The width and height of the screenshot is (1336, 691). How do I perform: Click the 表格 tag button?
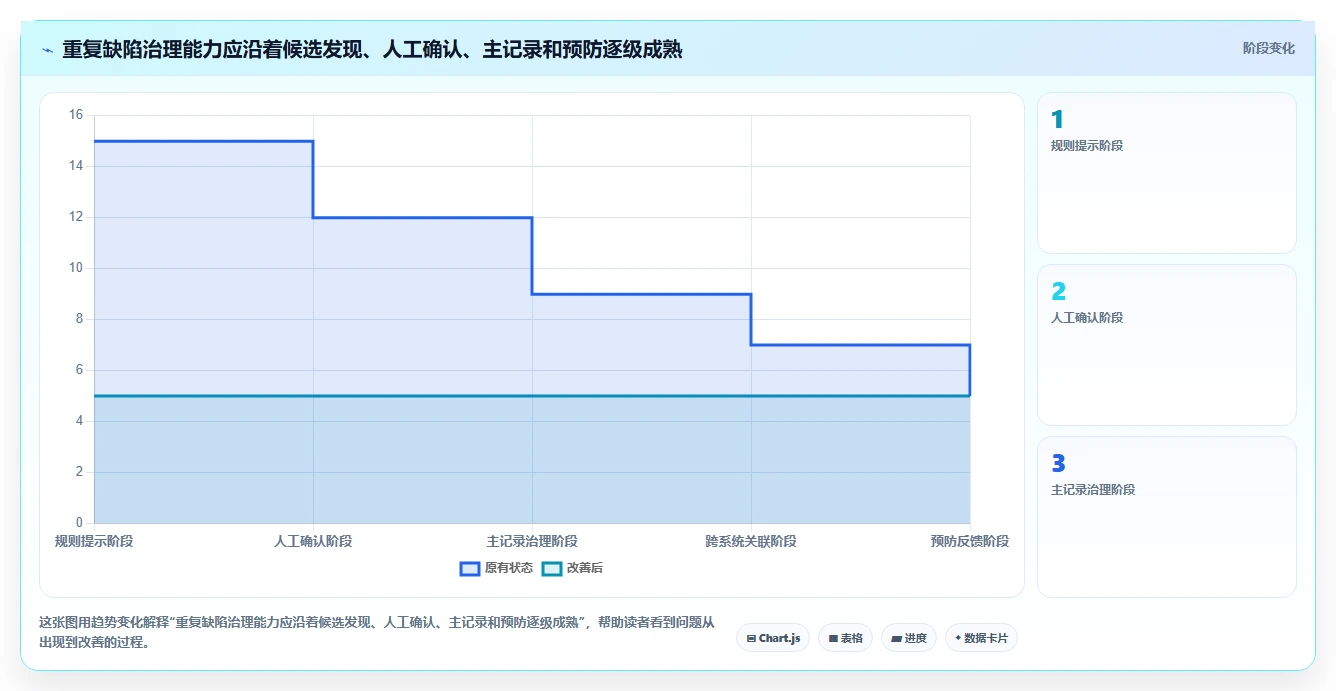[x=845, y=638]
